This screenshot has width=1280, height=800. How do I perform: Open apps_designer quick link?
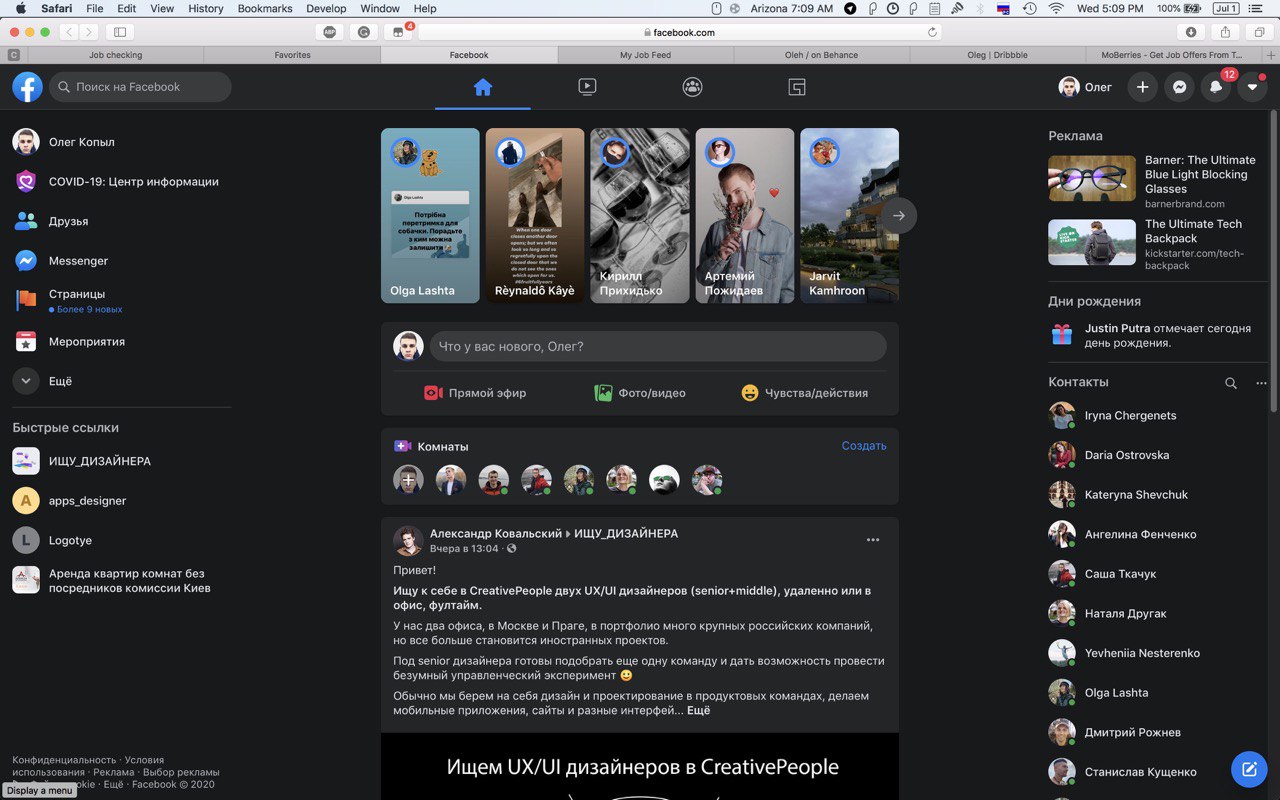point(121,501)
